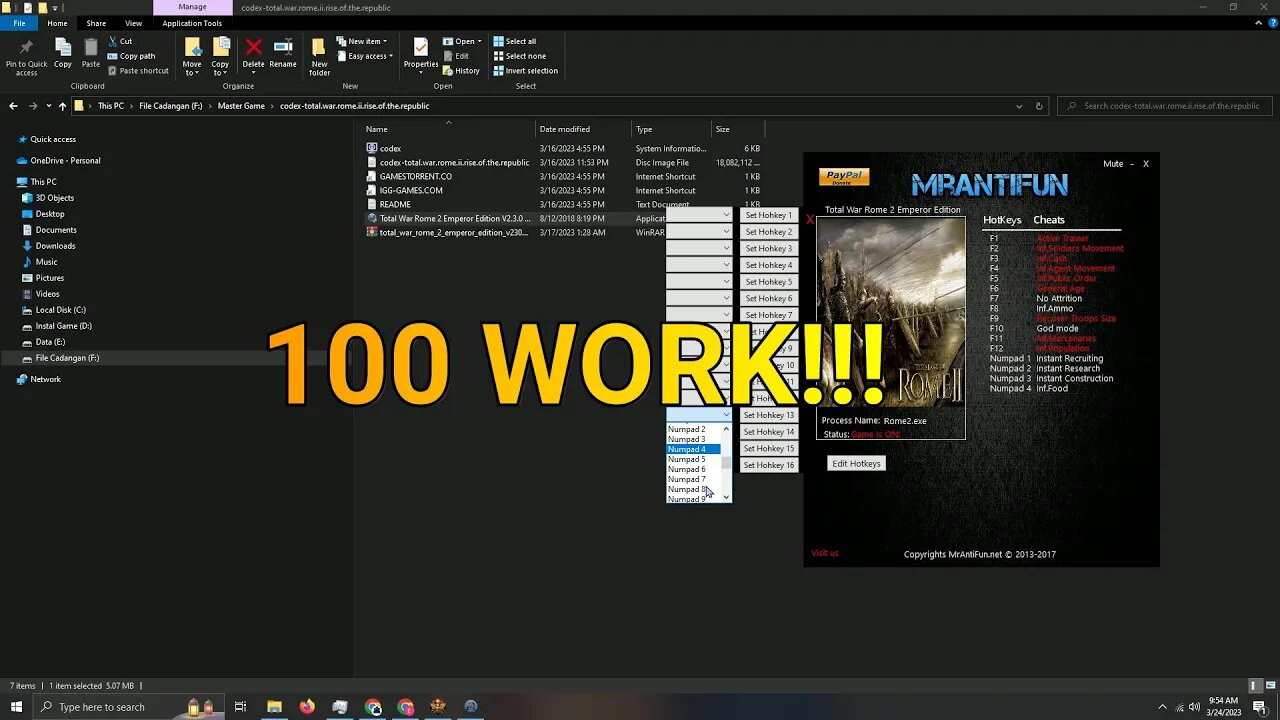Click Set Hotkey 14 button

coord(768,432)
